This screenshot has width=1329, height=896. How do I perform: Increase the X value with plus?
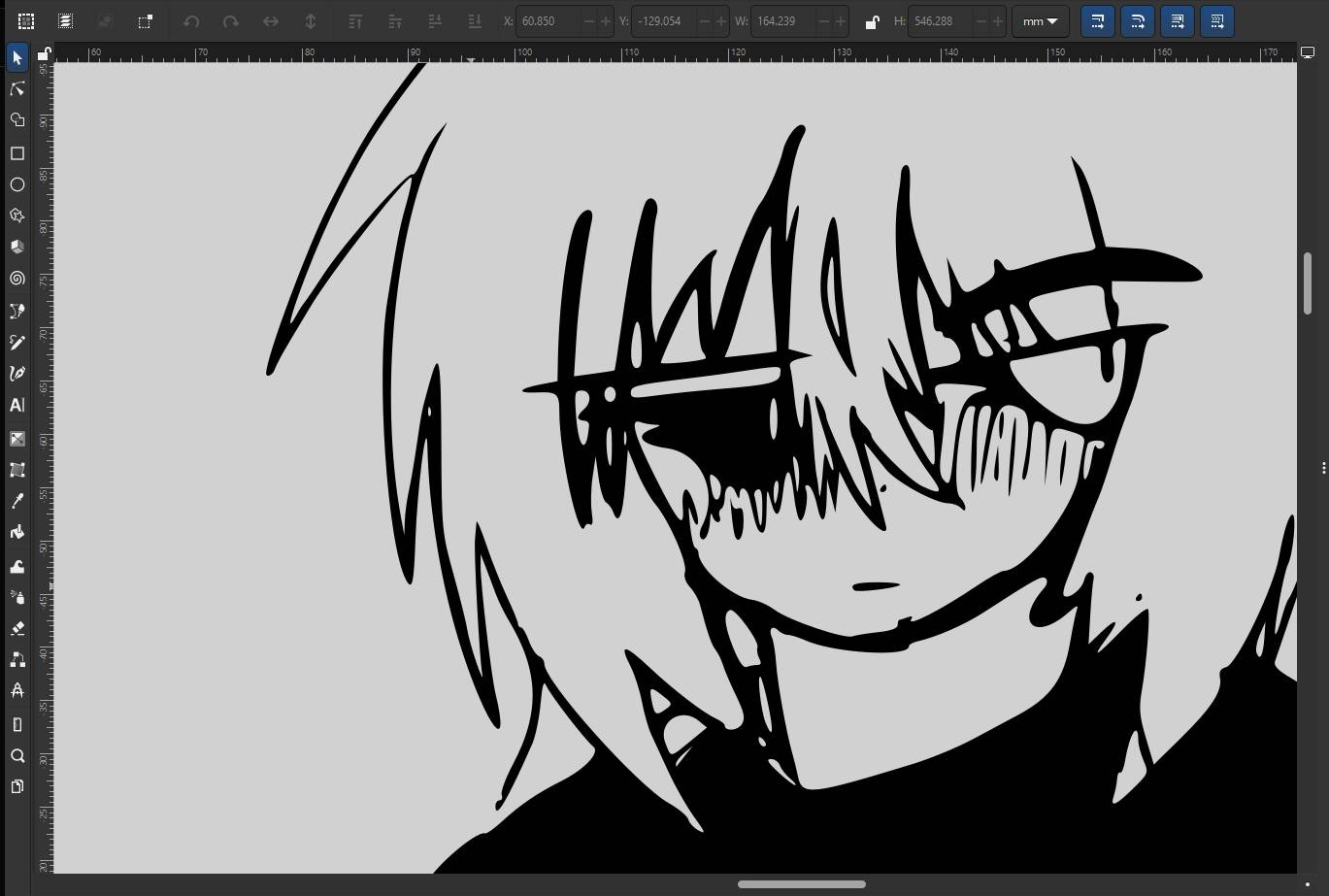click(607, 21)
